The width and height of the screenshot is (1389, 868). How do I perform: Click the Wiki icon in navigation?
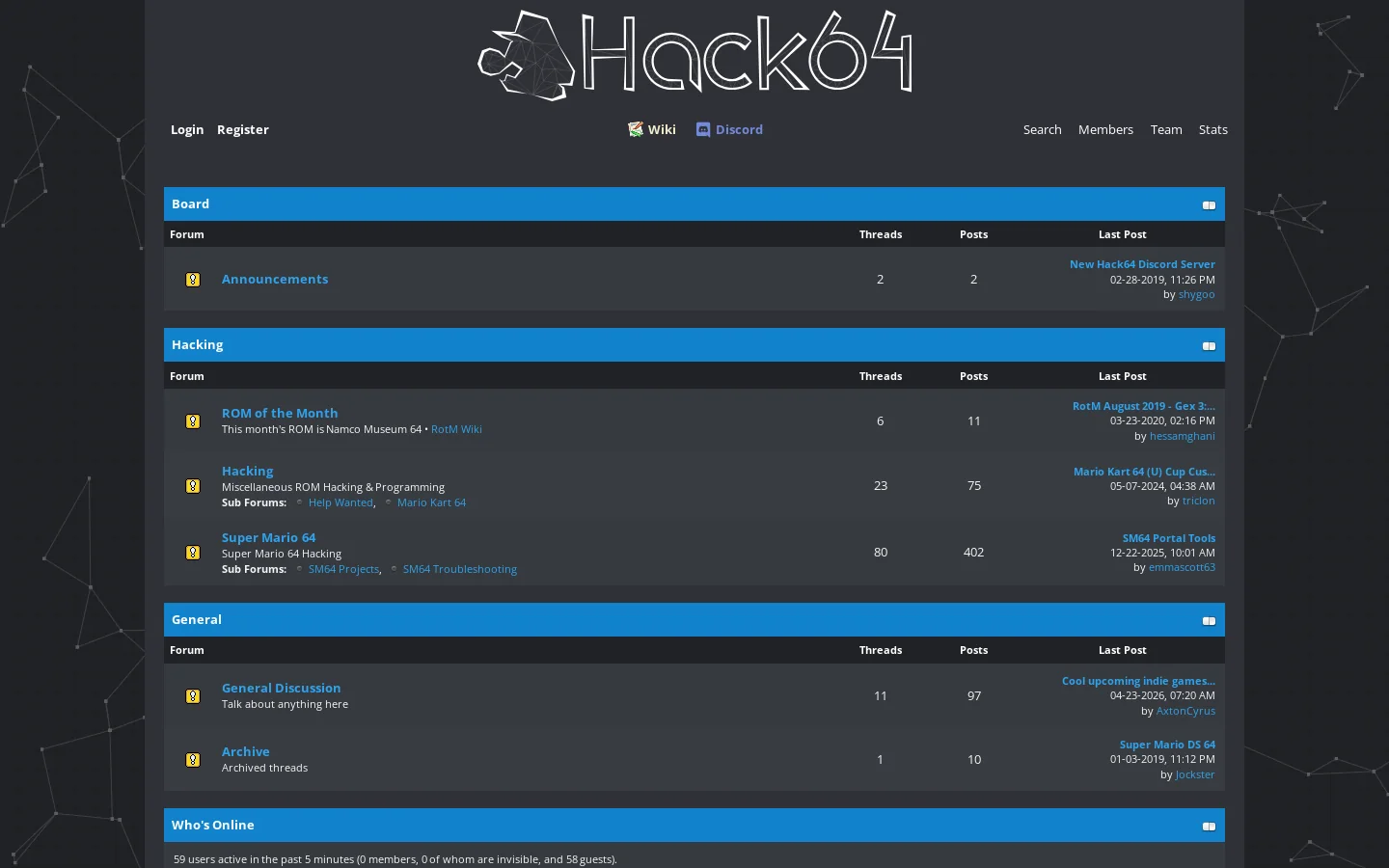point(636,129)
